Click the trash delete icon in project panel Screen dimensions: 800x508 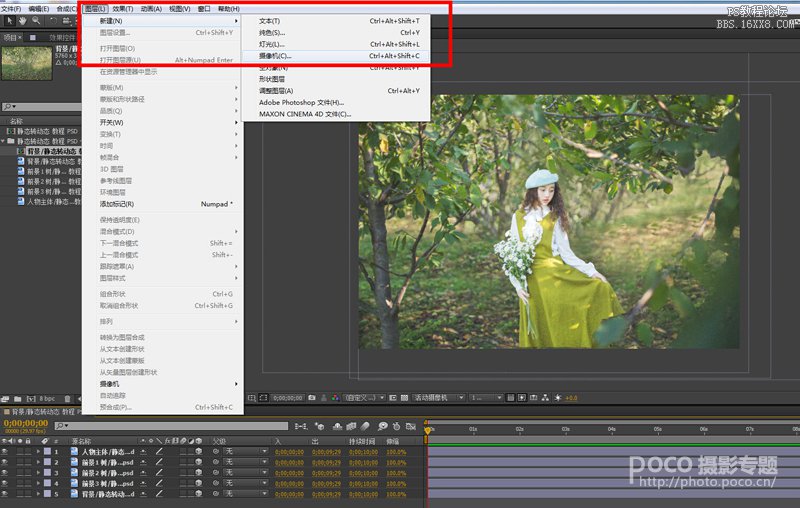(67, 399)
